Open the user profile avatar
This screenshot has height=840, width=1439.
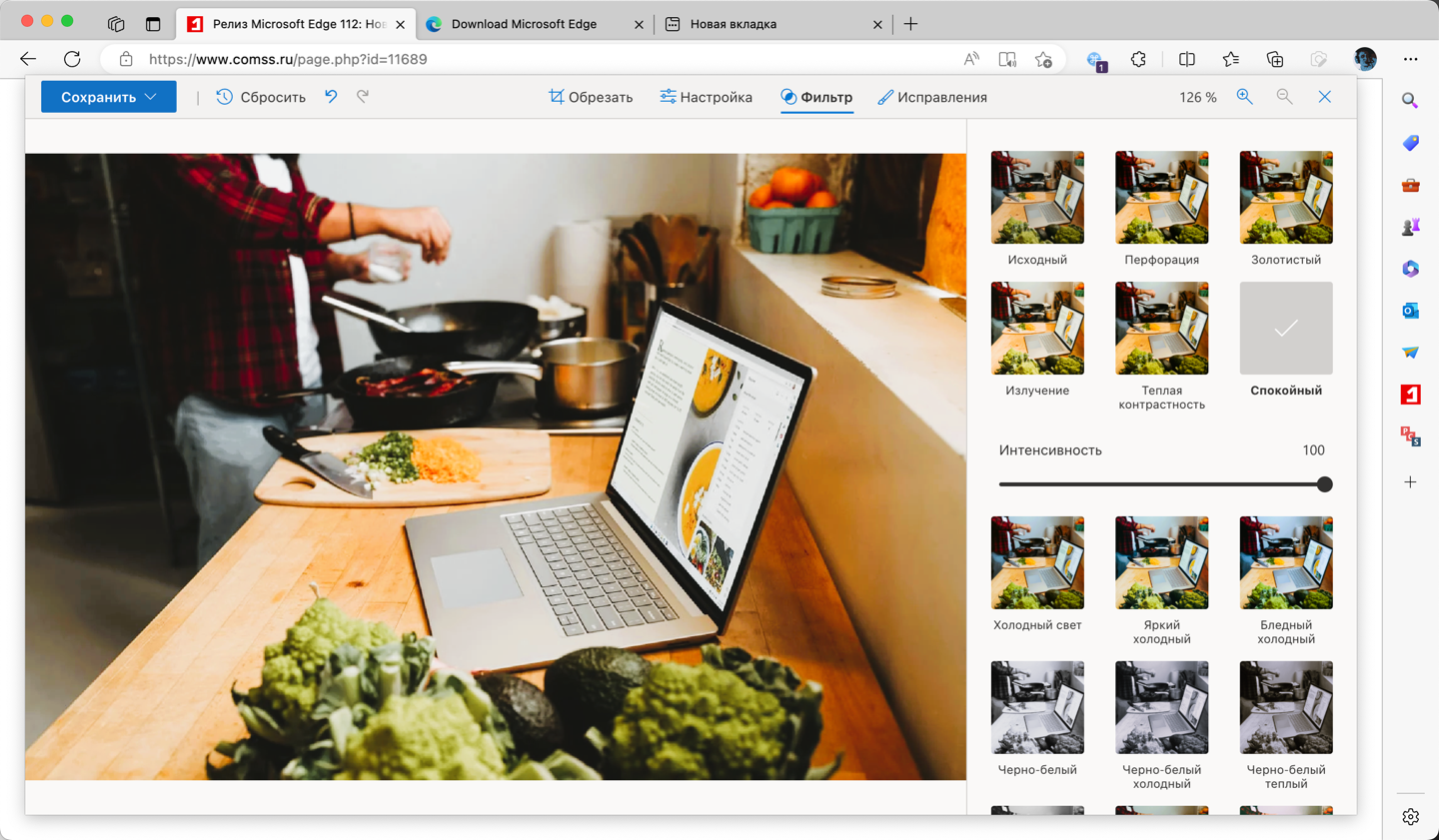(x=1365, y=59)
